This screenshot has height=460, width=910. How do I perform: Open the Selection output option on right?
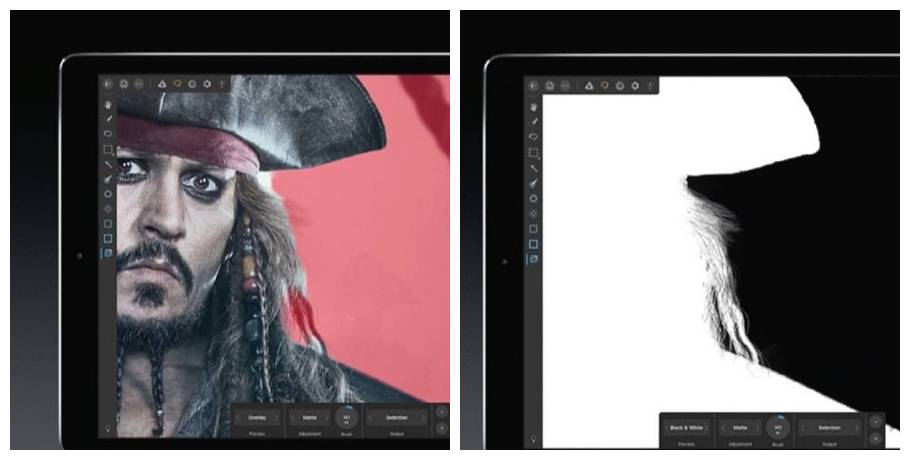click(829, 427)
